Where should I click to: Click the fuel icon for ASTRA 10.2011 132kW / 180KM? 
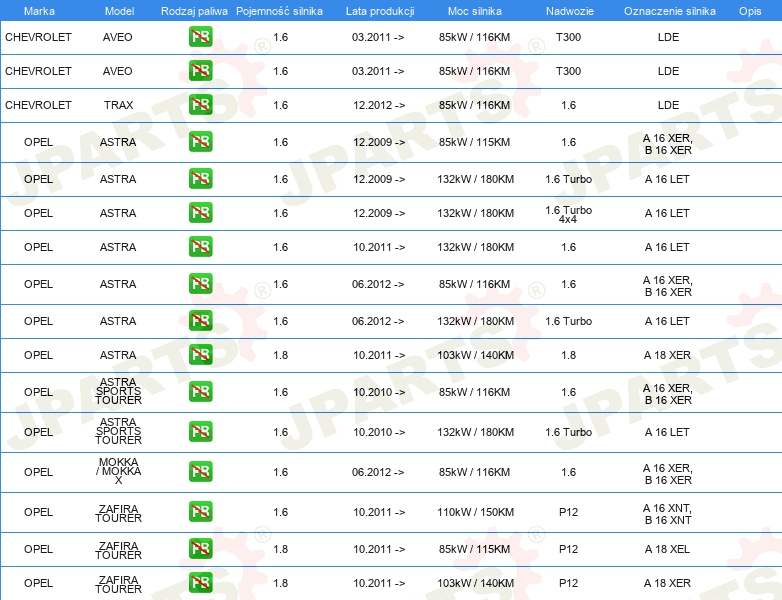(200, 246)
